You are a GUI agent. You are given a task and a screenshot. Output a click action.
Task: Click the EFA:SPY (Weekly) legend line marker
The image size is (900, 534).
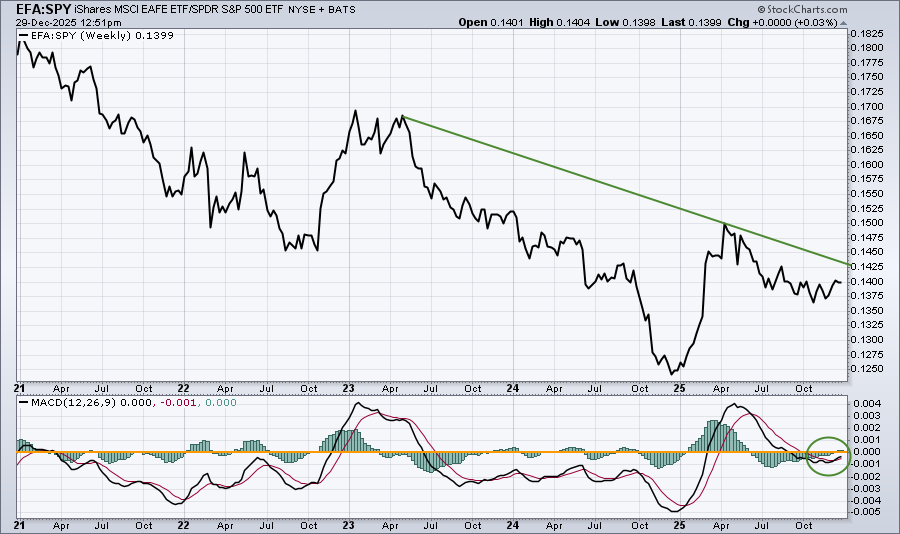(x=24, y=35)
